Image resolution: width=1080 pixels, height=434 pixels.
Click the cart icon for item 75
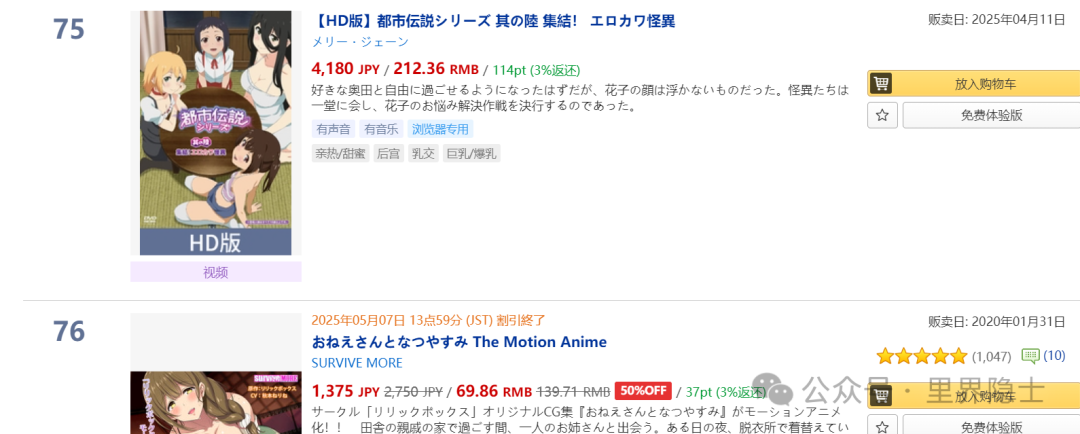click(x=881, y=83)
